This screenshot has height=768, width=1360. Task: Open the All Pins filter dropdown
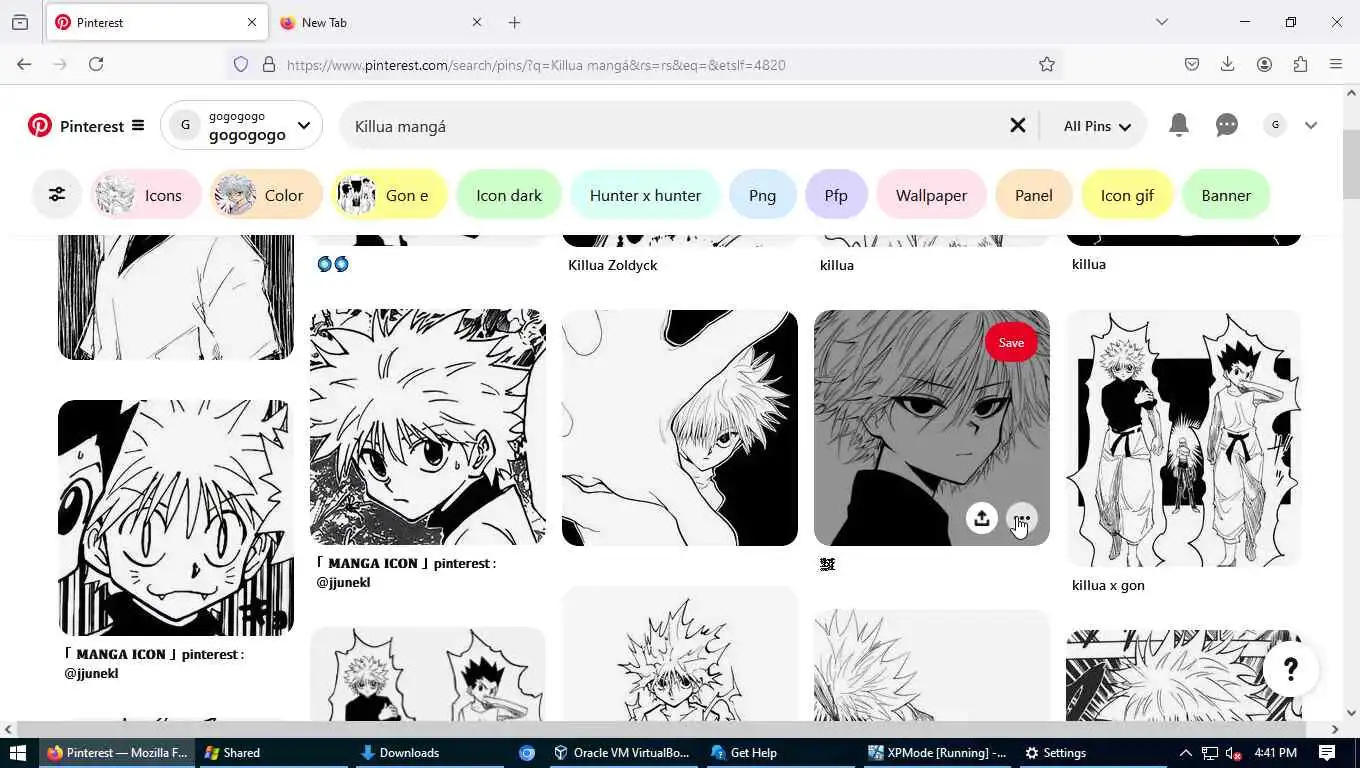[x=1097, y=126]
